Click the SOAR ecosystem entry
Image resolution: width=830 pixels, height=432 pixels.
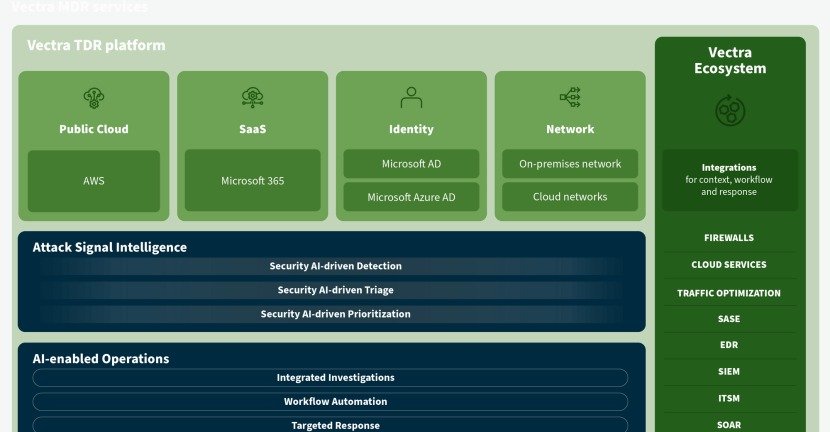pos(729,425)
